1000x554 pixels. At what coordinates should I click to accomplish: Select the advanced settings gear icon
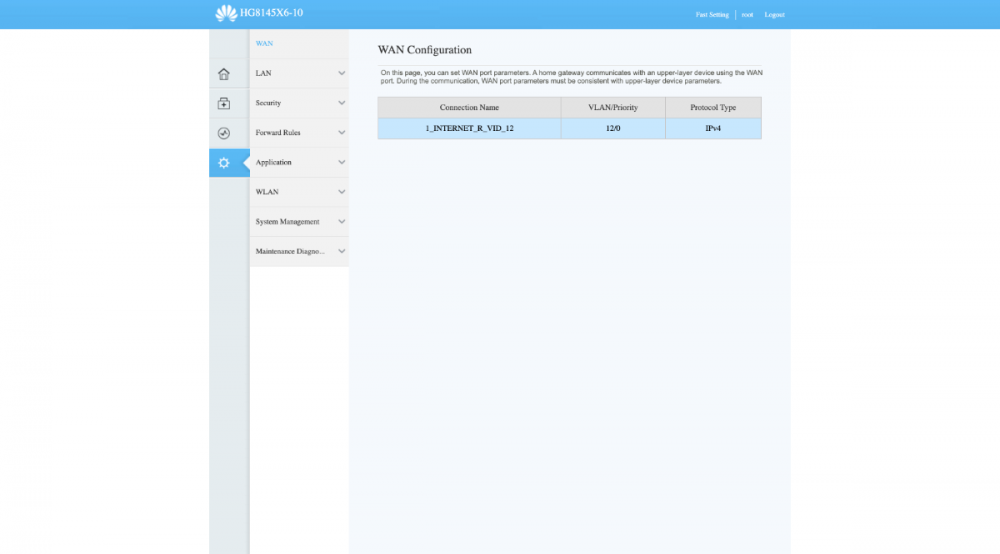pyautogui.click(x=224, y=163)
